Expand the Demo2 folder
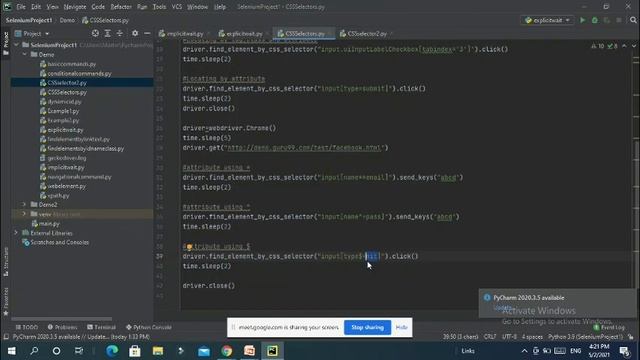This screenshot has width=640, height=360. click(x=24, y=204)
